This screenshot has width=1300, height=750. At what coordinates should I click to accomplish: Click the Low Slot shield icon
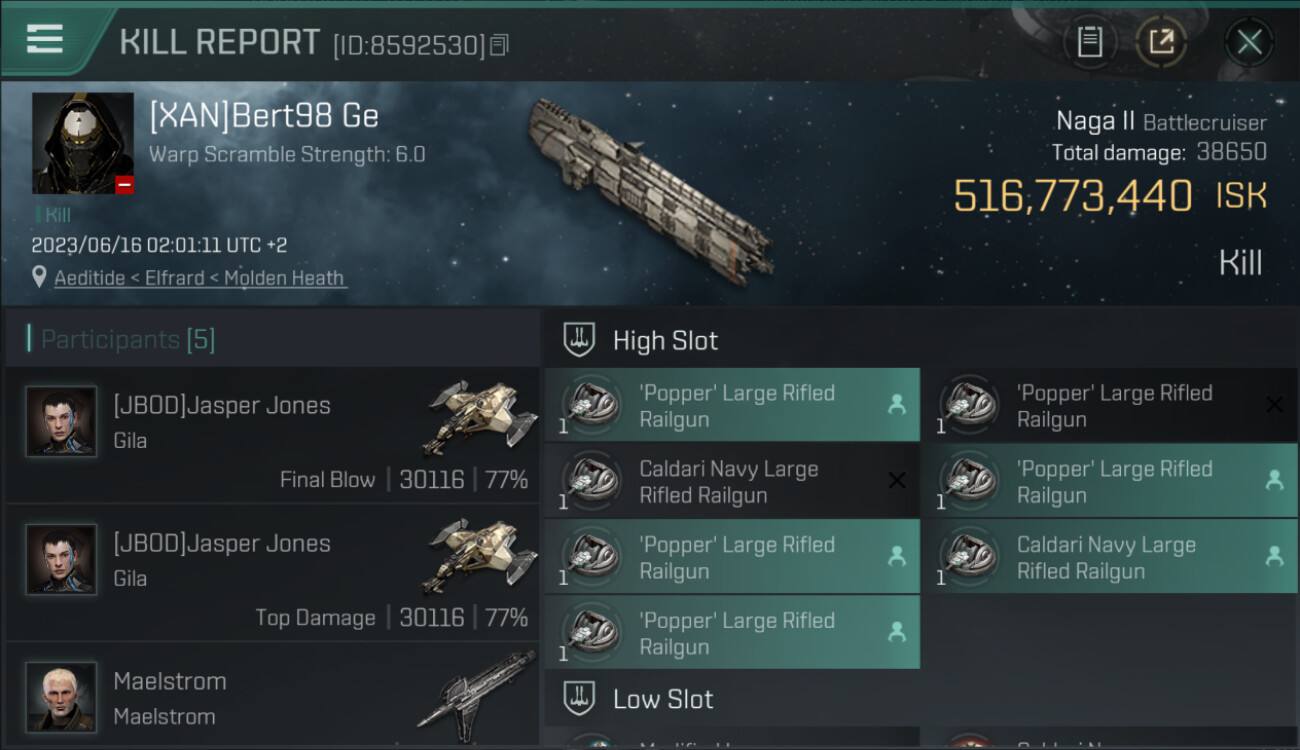click(x=579, y=699)
